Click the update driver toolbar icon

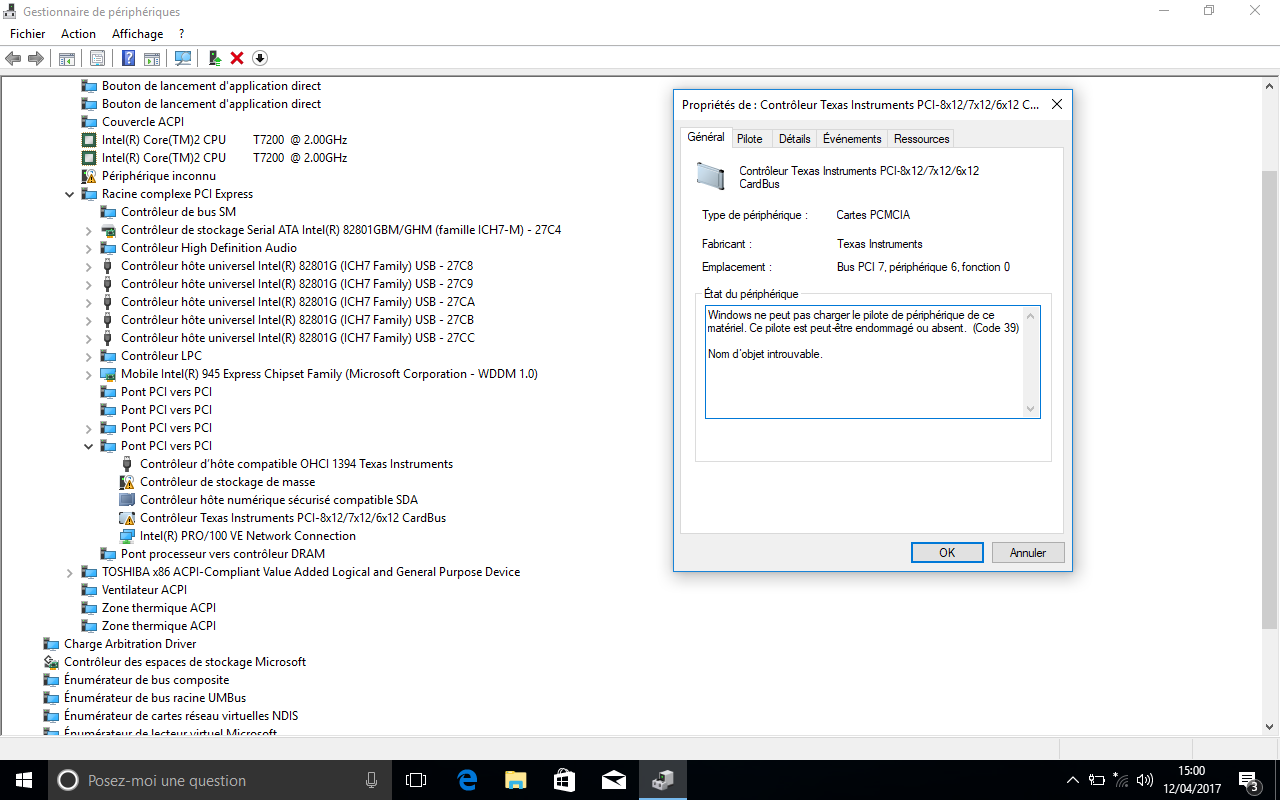pyautogui.click(x=215, y=58)
